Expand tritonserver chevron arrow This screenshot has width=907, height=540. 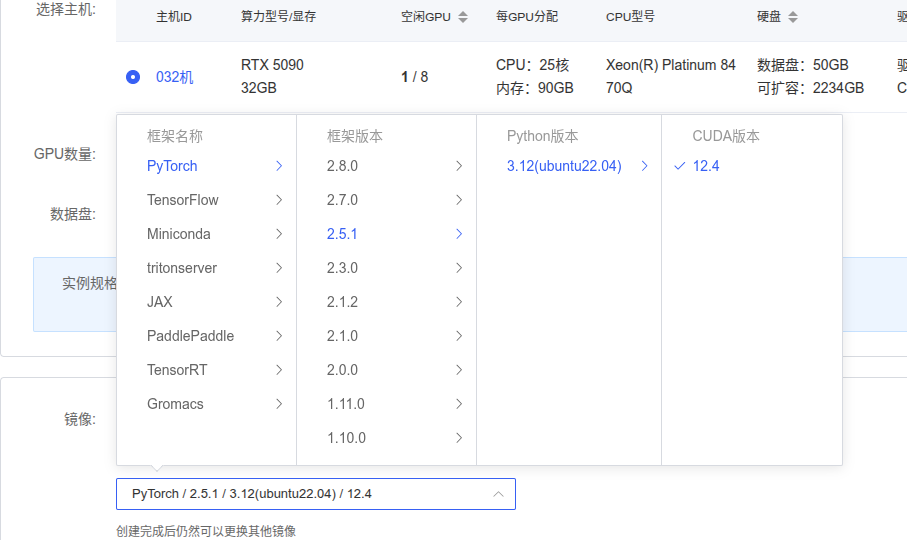[279, 268]
